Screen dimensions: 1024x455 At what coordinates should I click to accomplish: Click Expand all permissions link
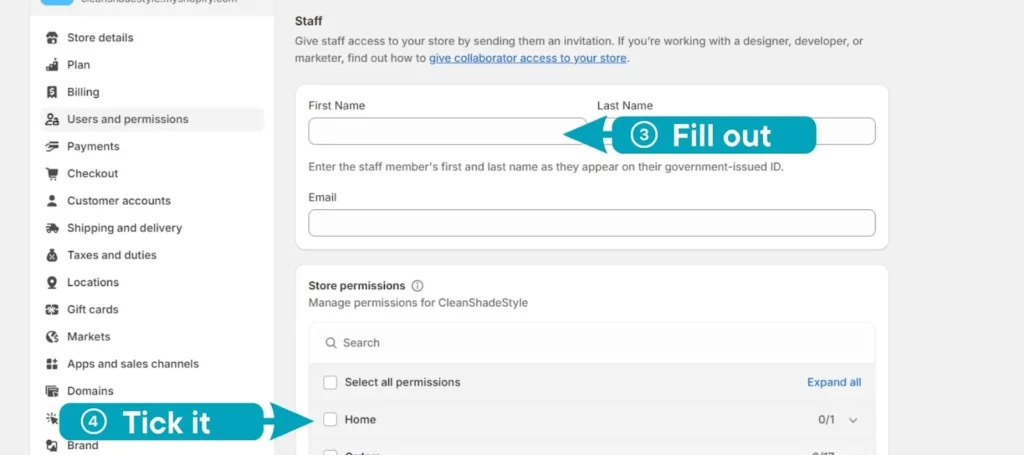click(834, 383)
